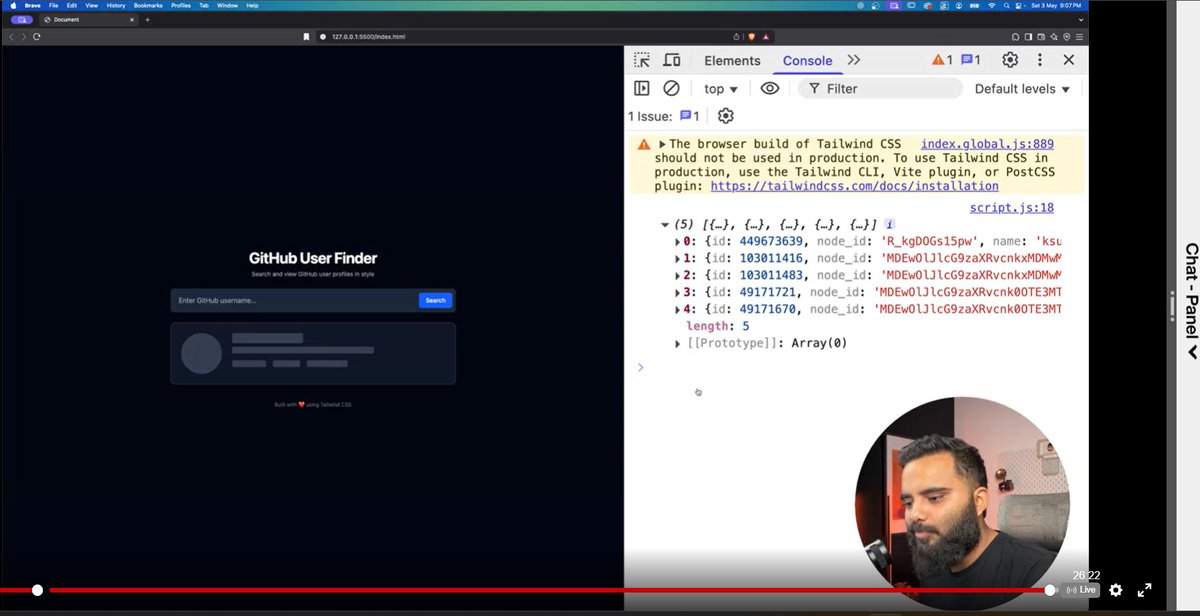Open the fullscreen icon on the video player

pyautogui.click(x=1143, y=590)
